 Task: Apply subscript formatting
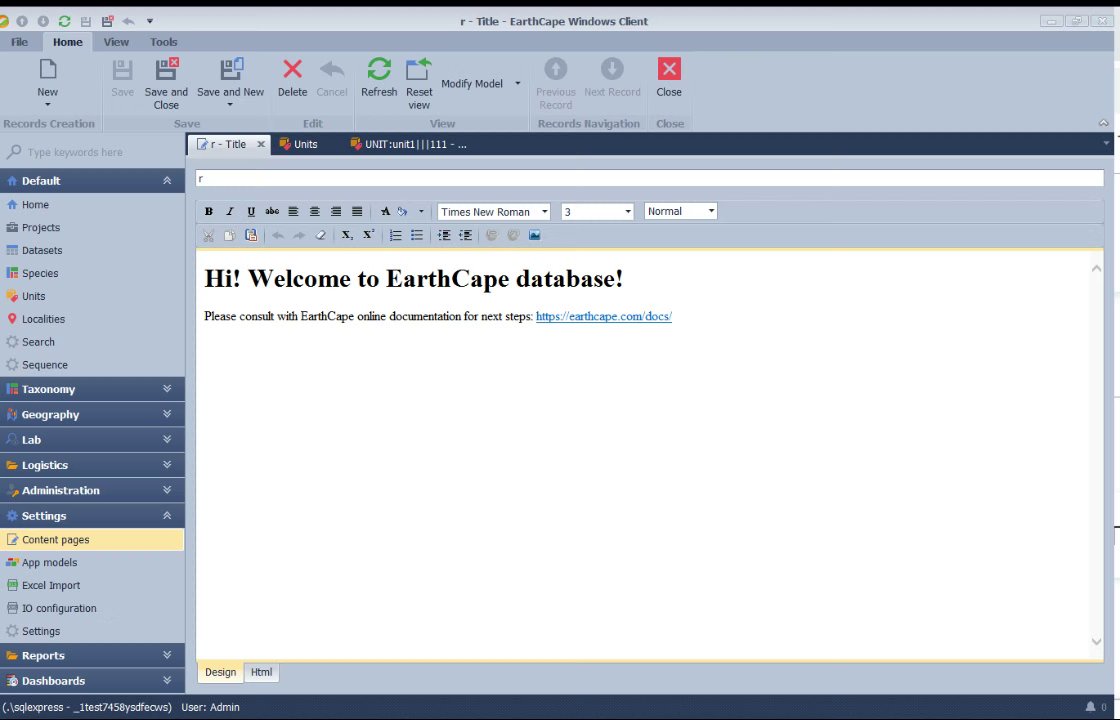(x=347, y=235)
